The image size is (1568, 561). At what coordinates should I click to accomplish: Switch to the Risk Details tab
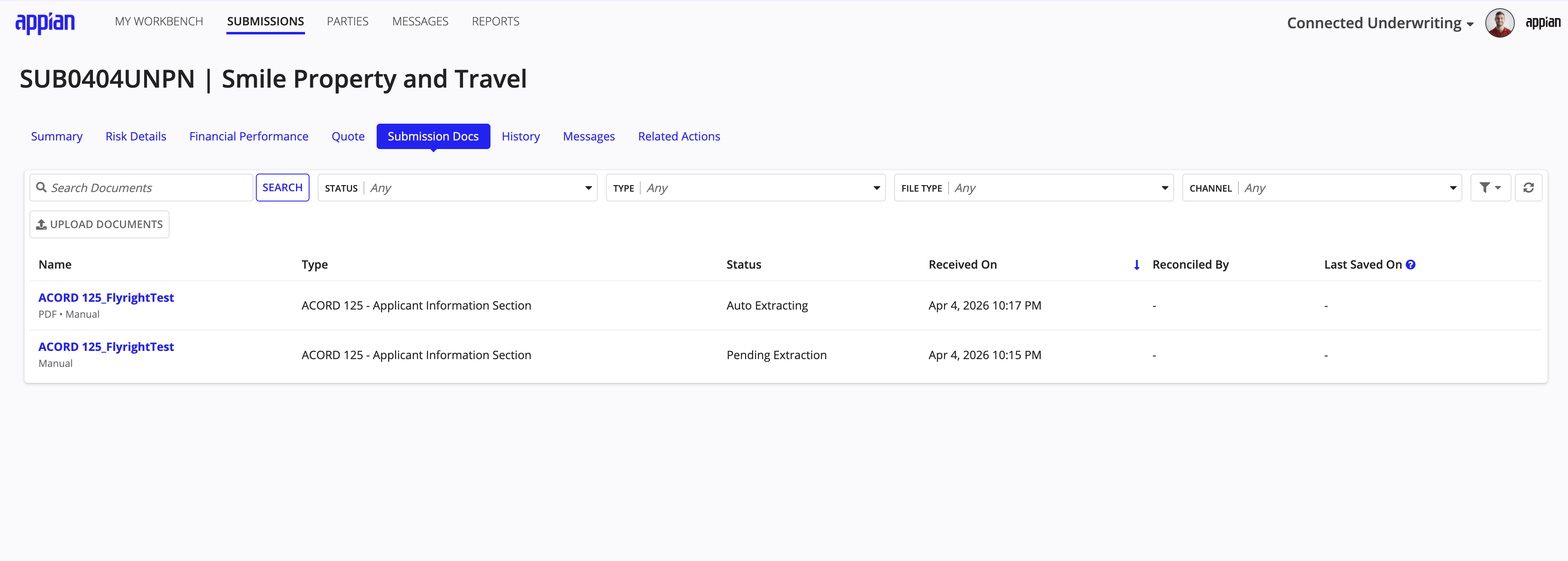coord(136,136)
